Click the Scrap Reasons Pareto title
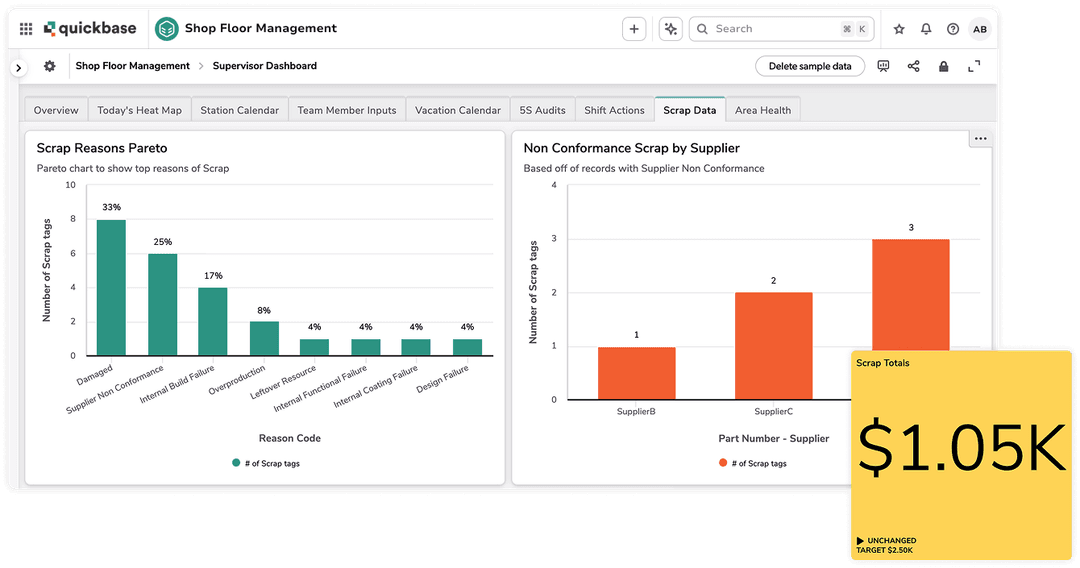Screen dimensions: 1080x568 pyautogui.click(x=102, y=148)
